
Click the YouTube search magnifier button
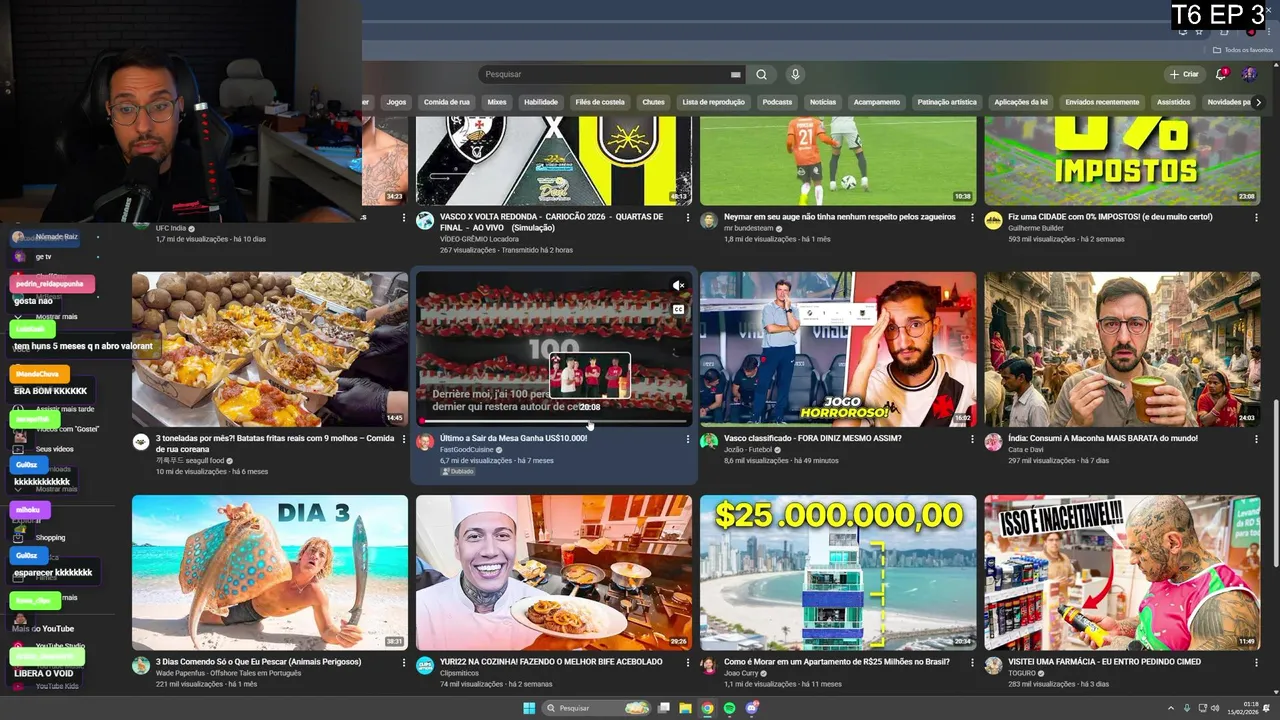click(761, 74)
